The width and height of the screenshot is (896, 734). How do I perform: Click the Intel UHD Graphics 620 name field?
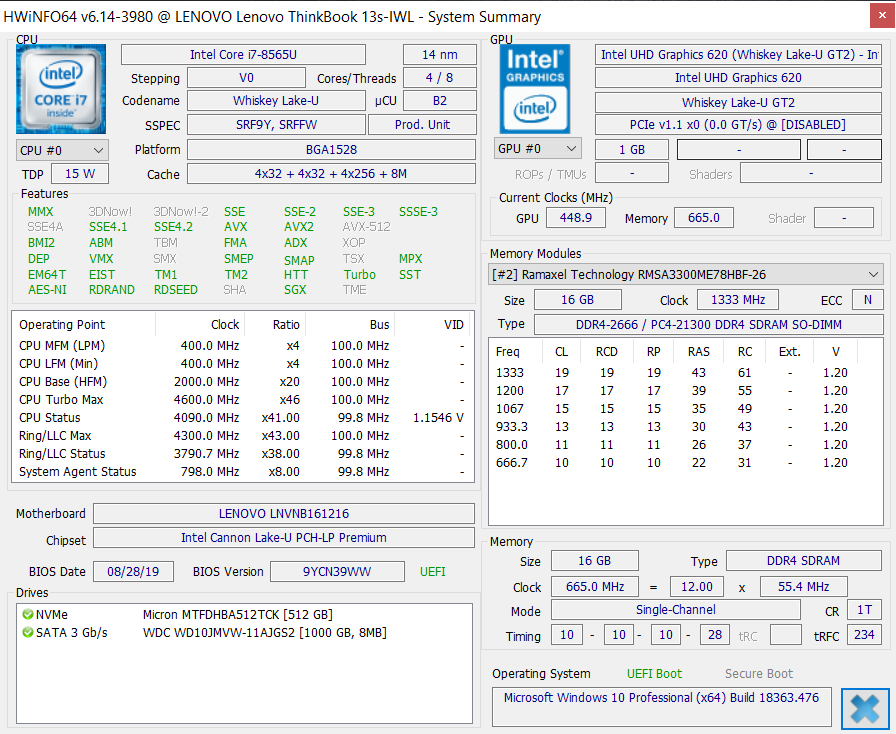coord(738,78)
